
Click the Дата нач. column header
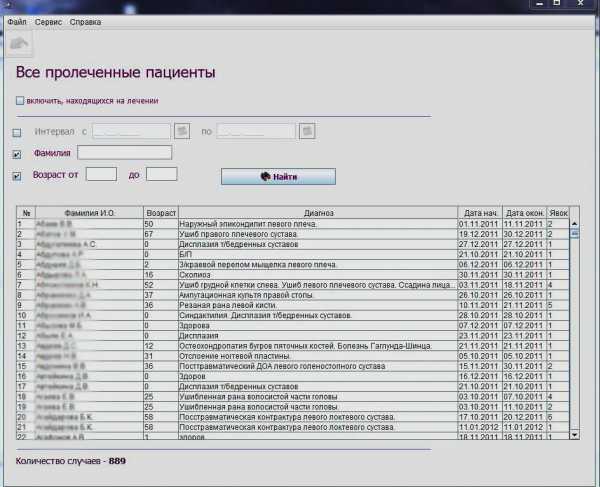point(480,213)
